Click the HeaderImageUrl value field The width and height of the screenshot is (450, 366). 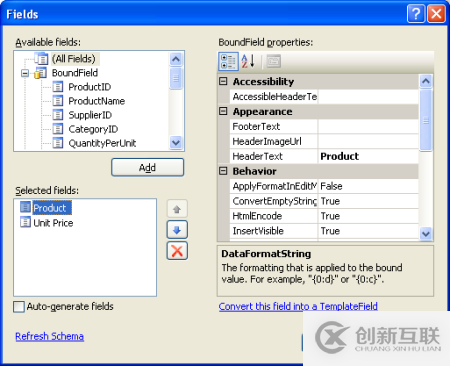click(x=368, y=141)
